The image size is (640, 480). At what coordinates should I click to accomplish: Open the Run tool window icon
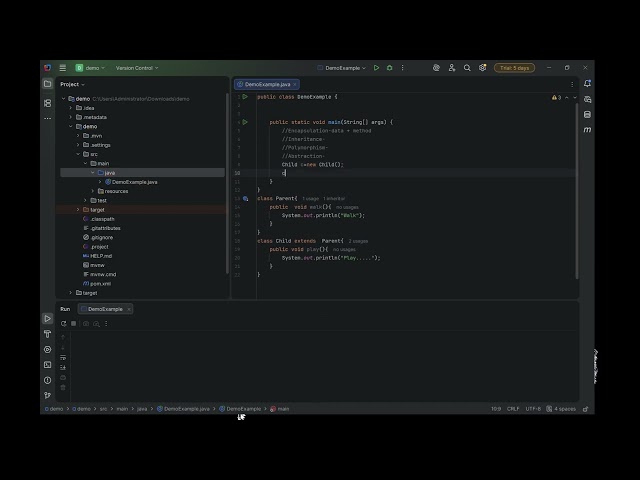pyautogui.click(x=48, y=318)
